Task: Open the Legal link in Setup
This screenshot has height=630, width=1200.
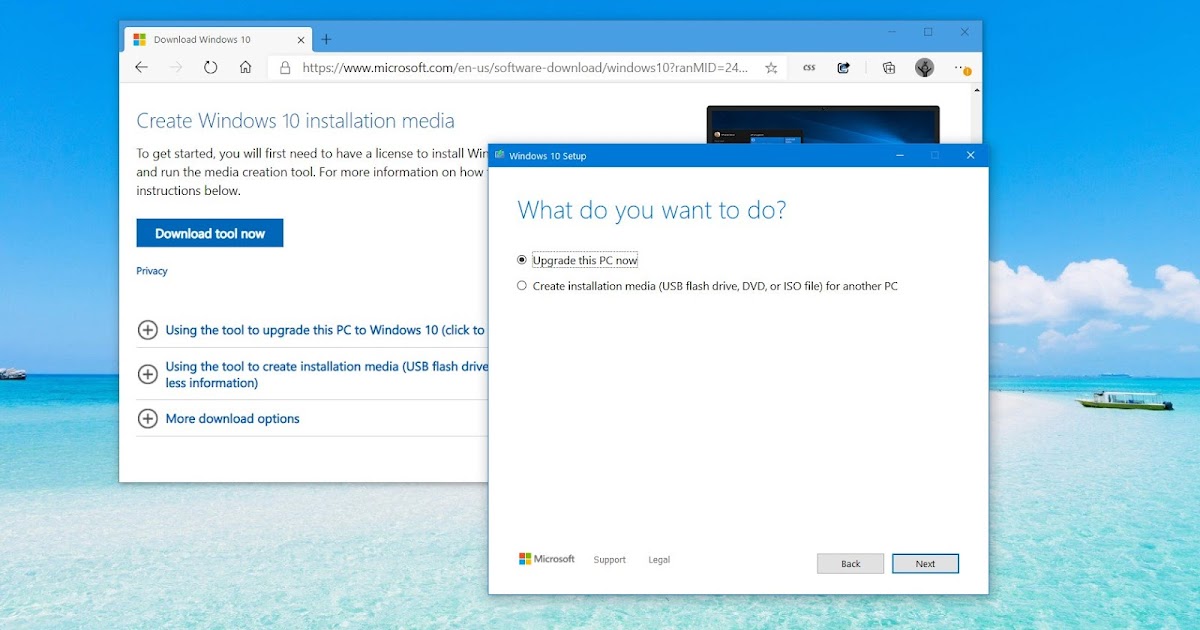Action: [x=659, y=560]
